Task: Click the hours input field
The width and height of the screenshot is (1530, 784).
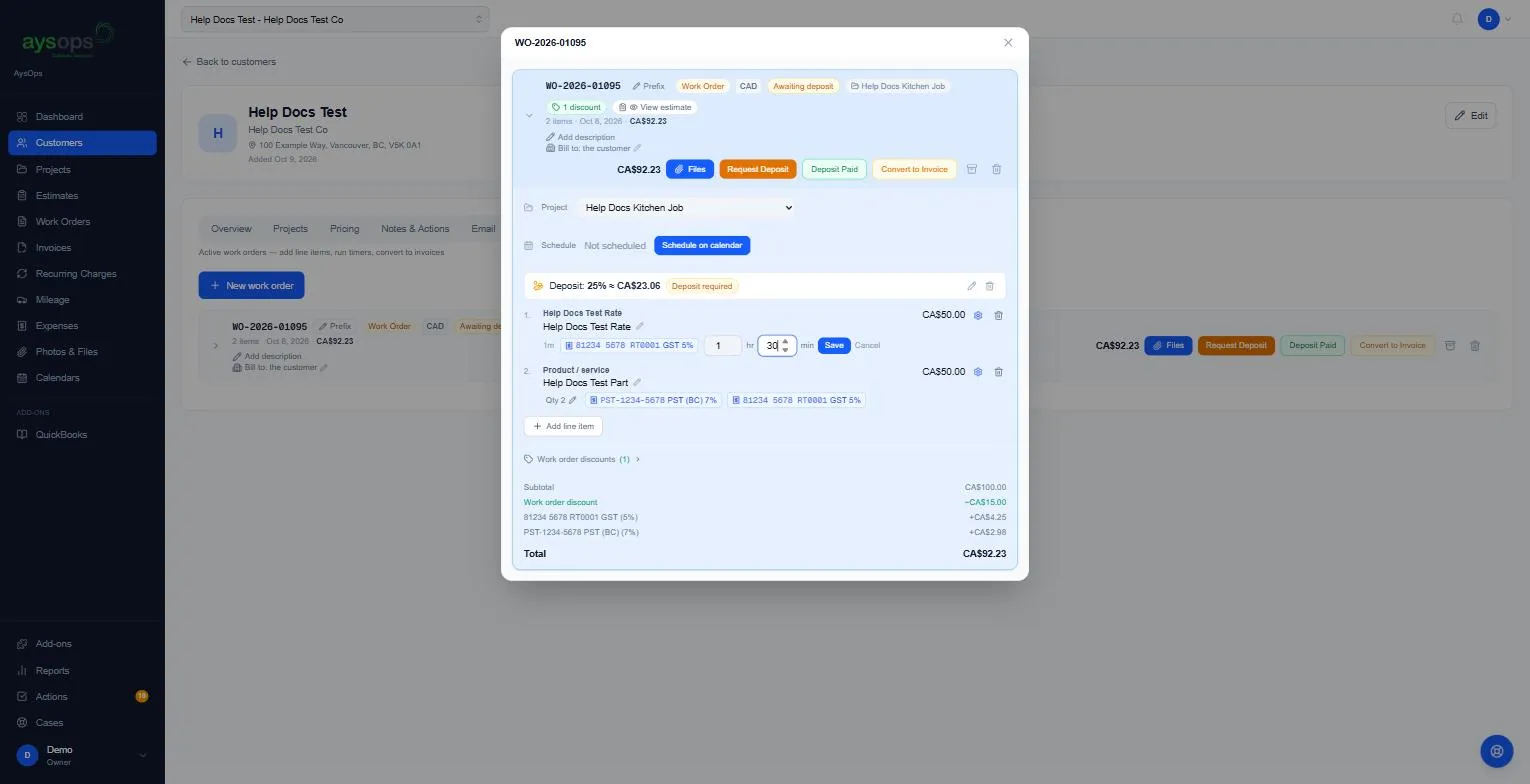Action: pos(722,345)
